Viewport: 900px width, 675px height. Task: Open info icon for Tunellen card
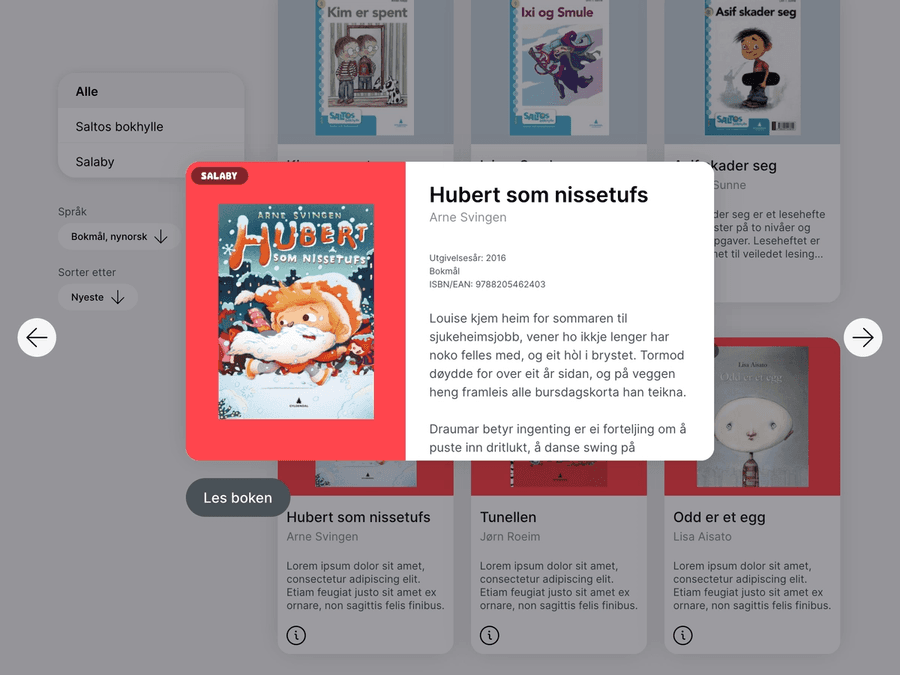[x=490, y=635]
